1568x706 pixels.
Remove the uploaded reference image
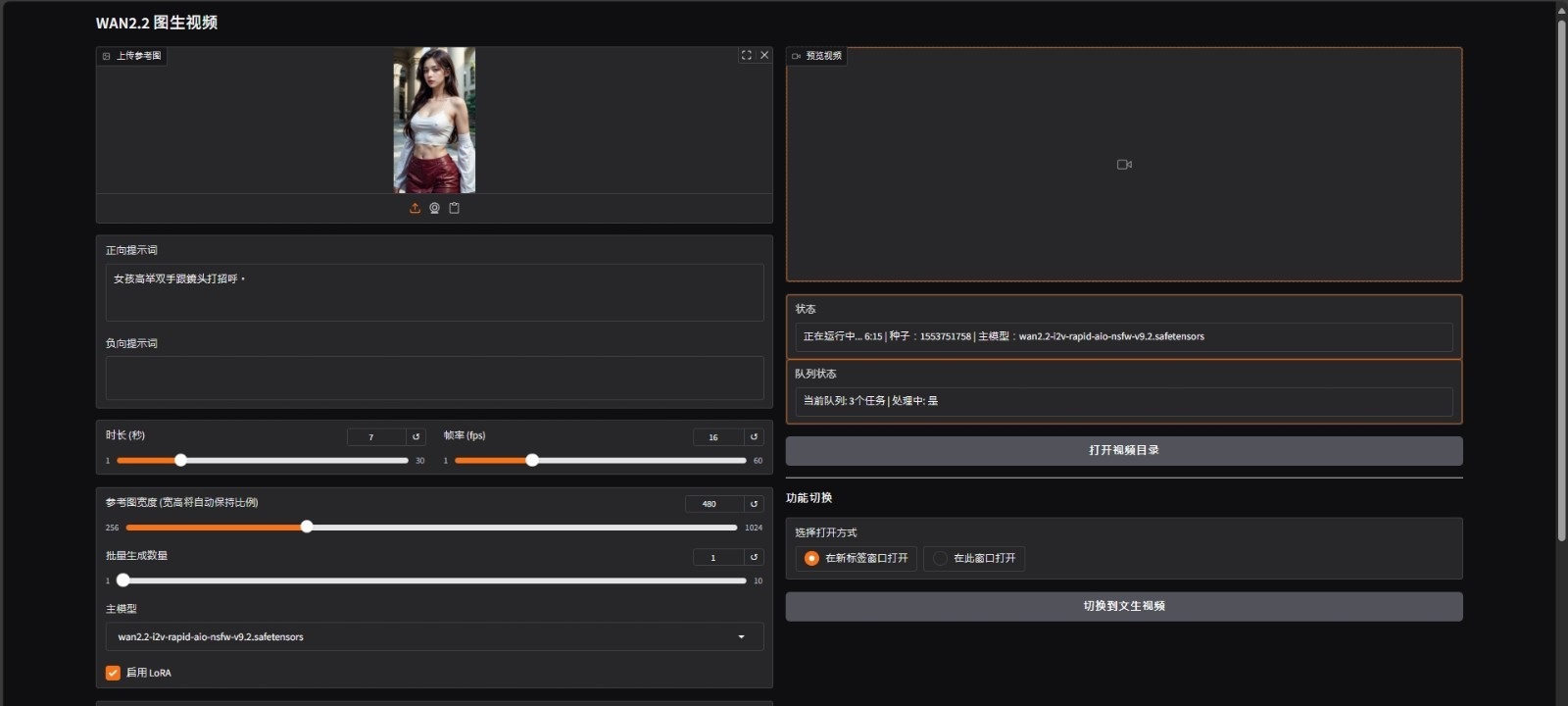tap(764, 56)
